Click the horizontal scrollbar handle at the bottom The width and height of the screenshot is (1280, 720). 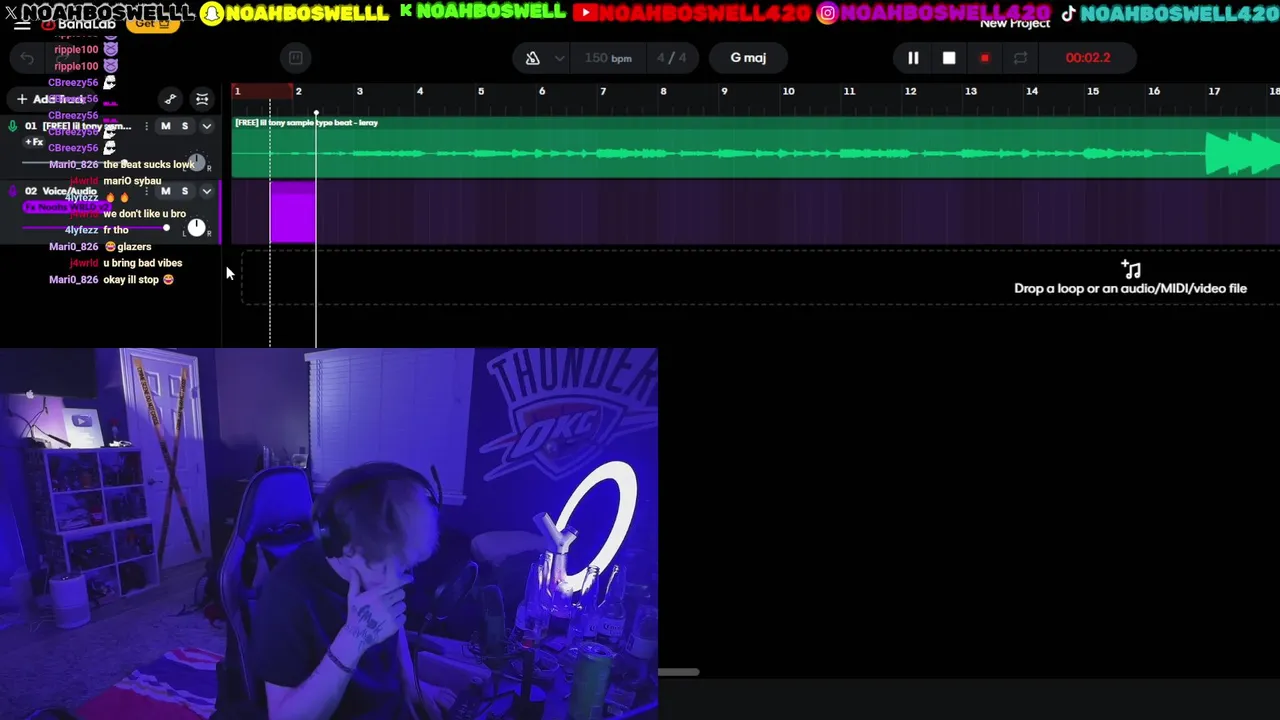678,672
